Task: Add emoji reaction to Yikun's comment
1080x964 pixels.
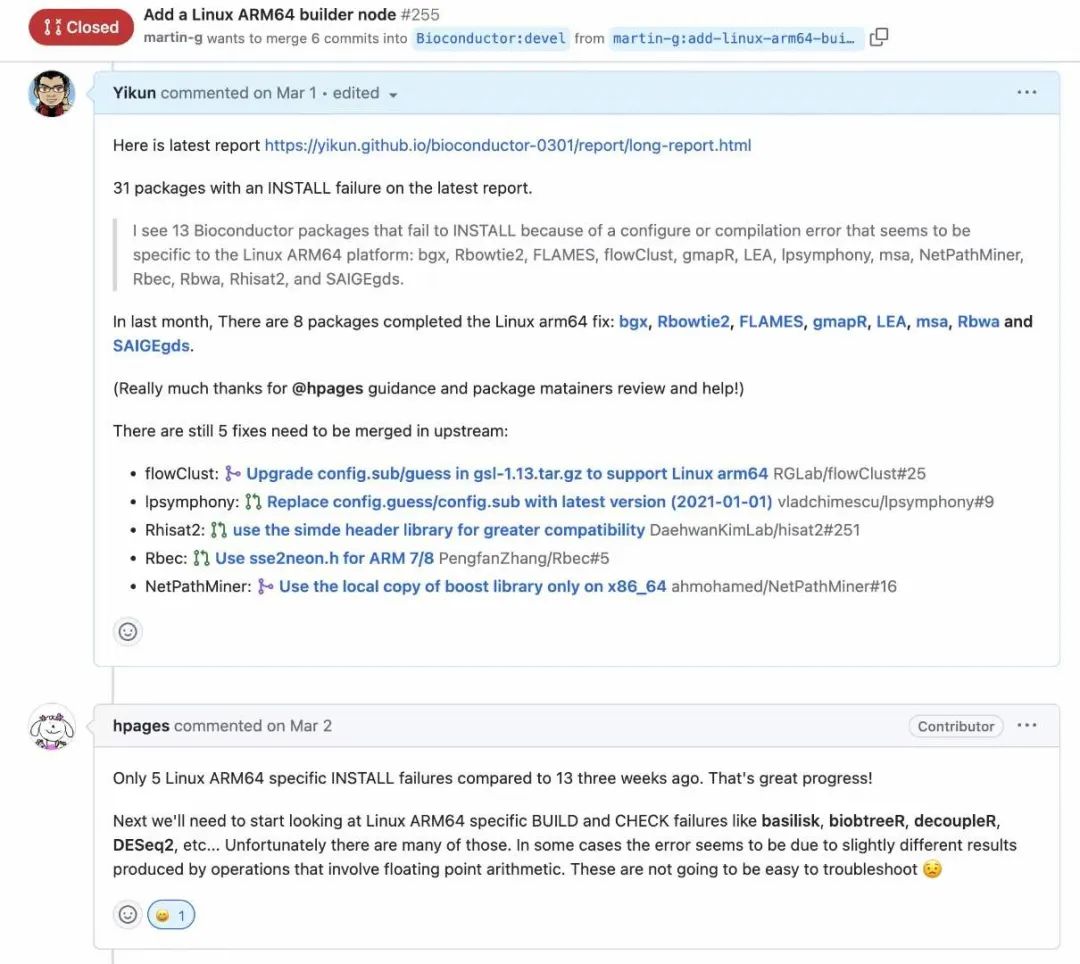Action: coord(128,631)
